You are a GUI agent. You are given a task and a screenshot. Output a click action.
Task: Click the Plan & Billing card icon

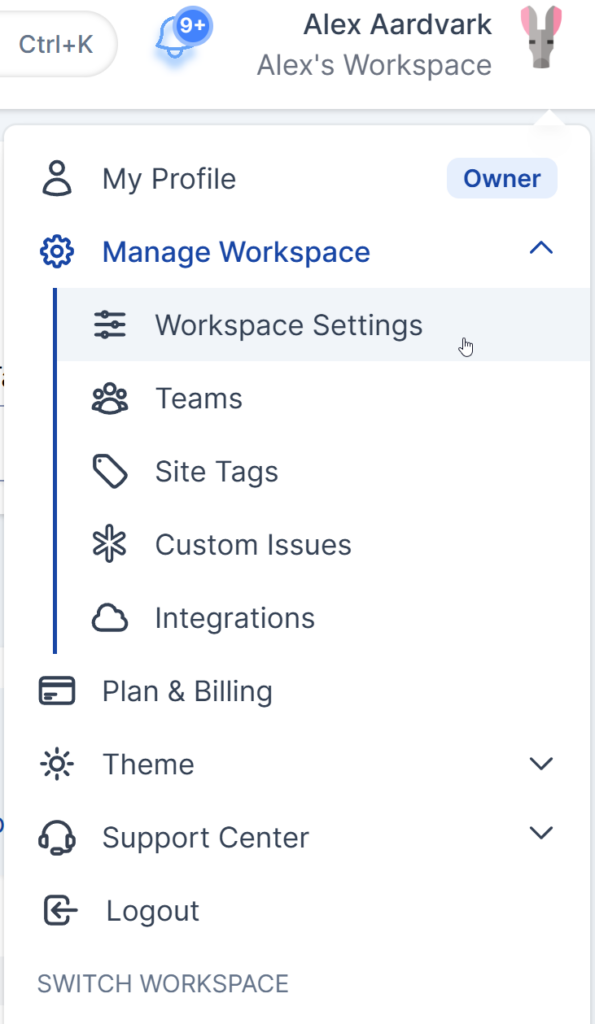pos(57,690)
